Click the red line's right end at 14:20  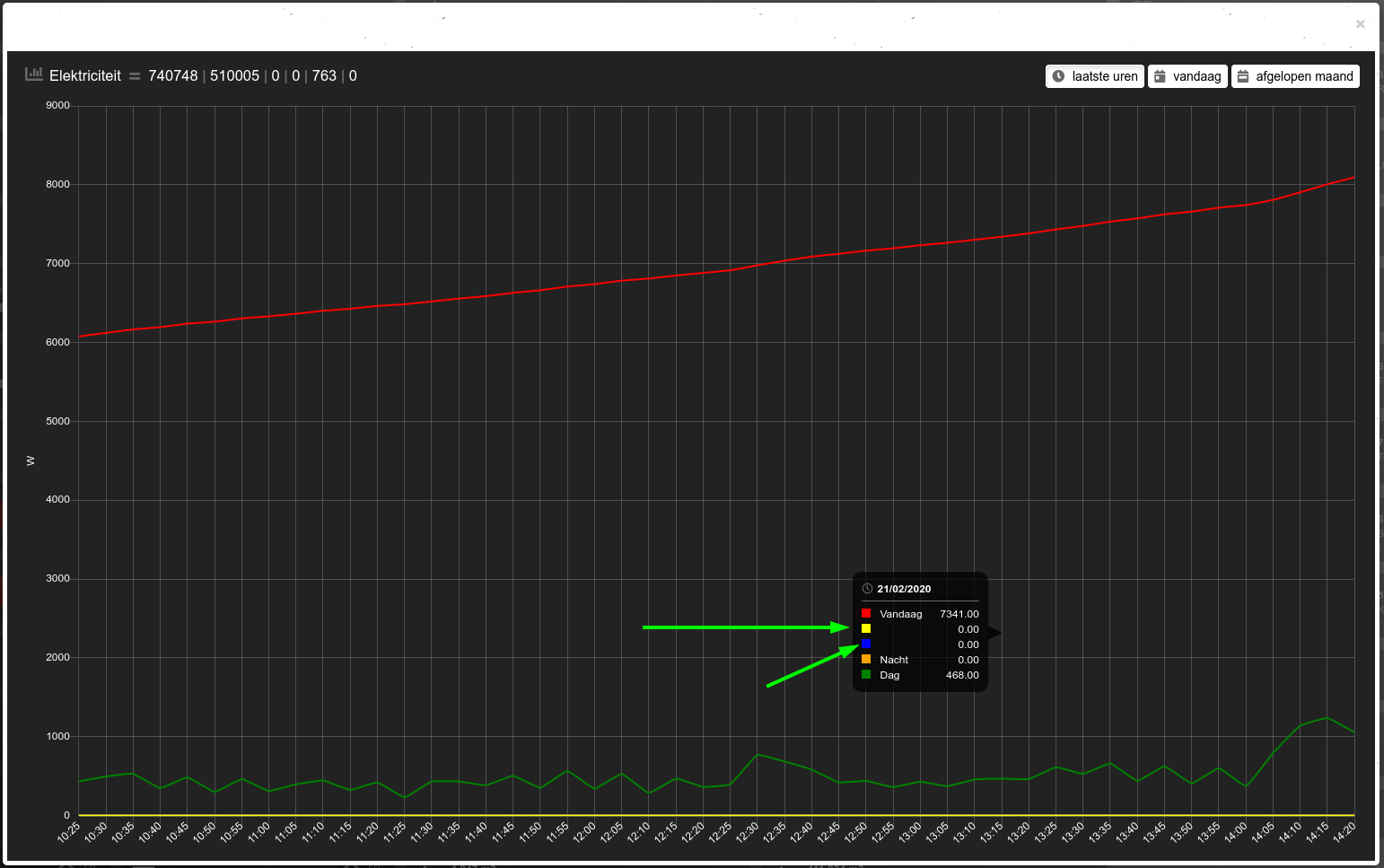(1353, 178)
